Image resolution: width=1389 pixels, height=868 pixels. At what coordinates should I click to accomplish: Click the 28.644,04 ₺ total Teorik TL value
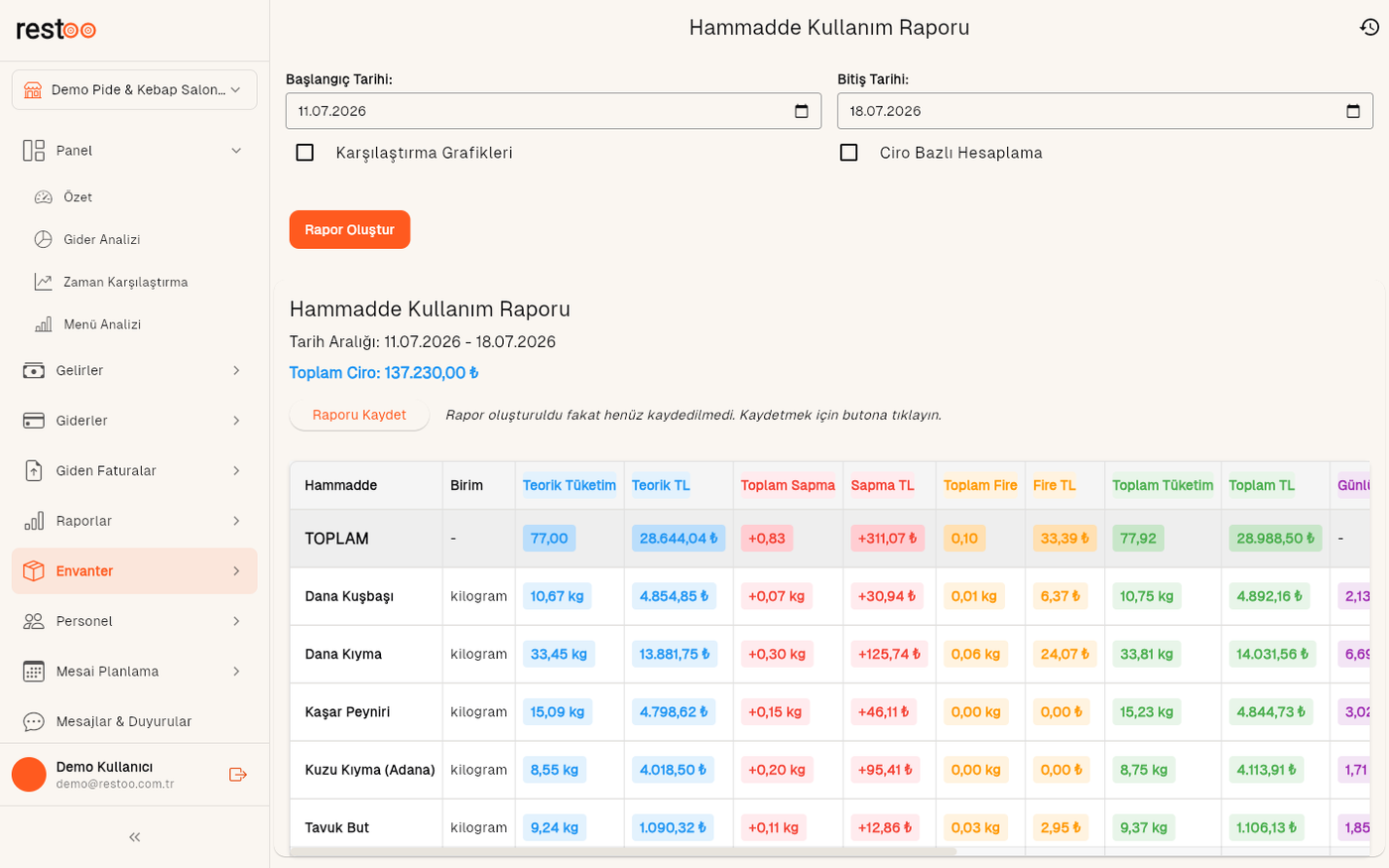coord(679,539)
